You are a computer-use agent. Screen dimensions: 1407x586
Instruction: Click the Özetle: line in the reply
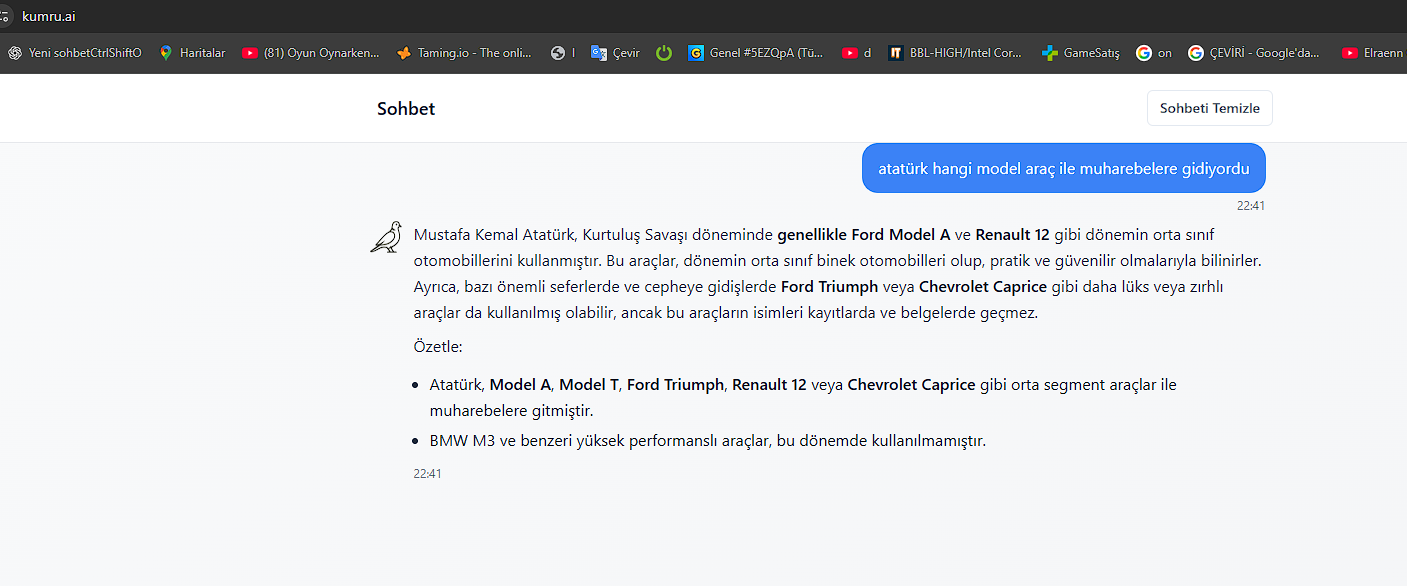pyautogui.click(x=438, y=346)
